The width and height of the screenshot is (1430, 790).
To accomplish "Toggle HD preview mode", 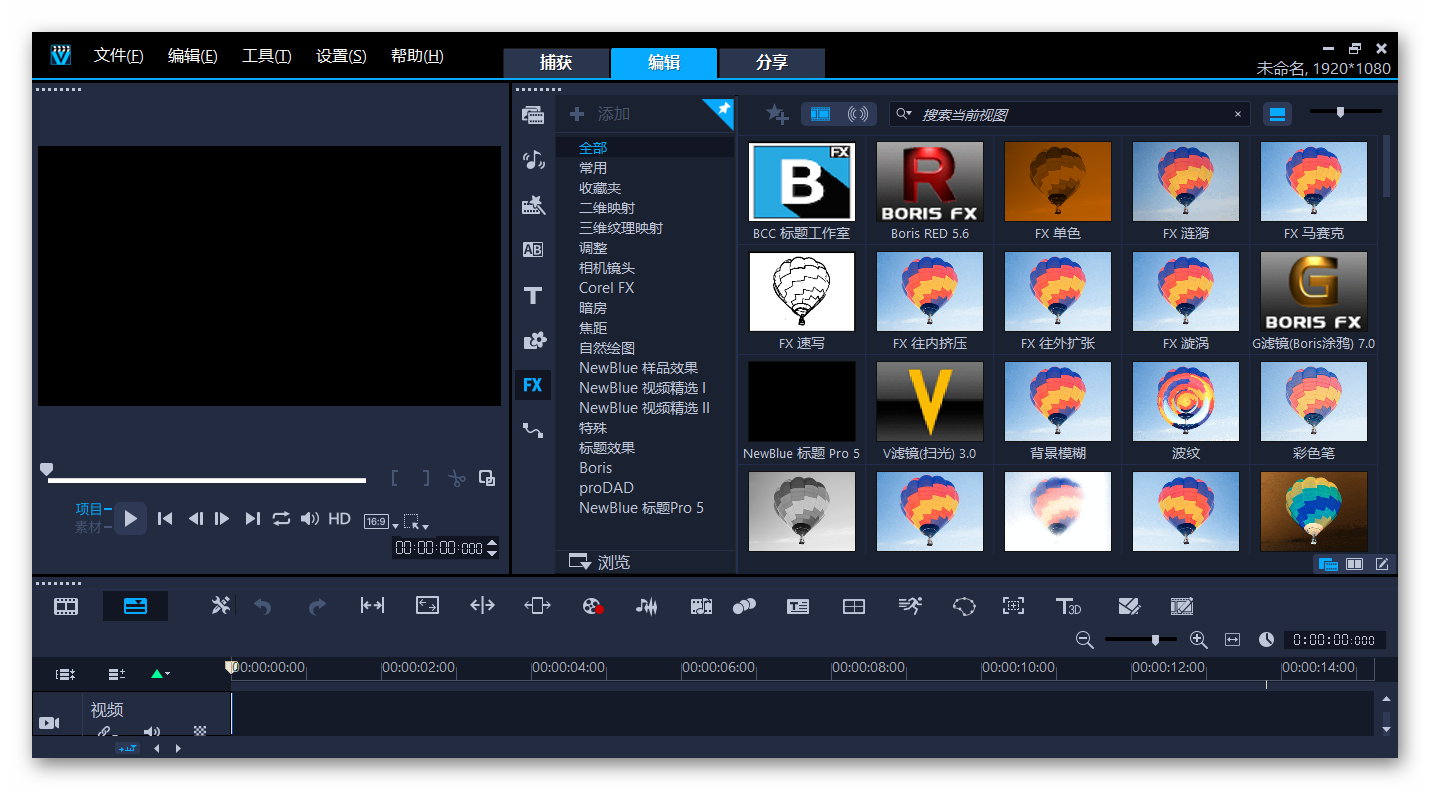I will tap(339, 518).
